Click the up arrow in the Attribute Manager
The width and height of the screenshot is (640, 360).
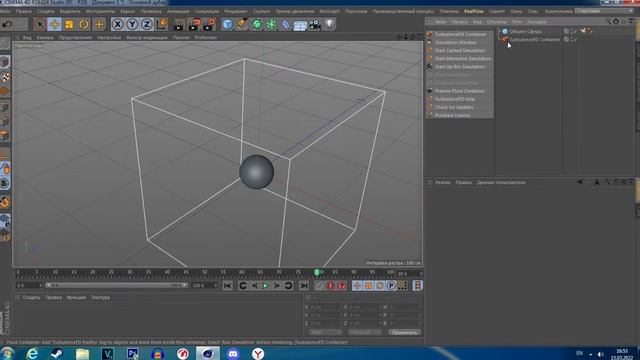(x=597, y=182)
